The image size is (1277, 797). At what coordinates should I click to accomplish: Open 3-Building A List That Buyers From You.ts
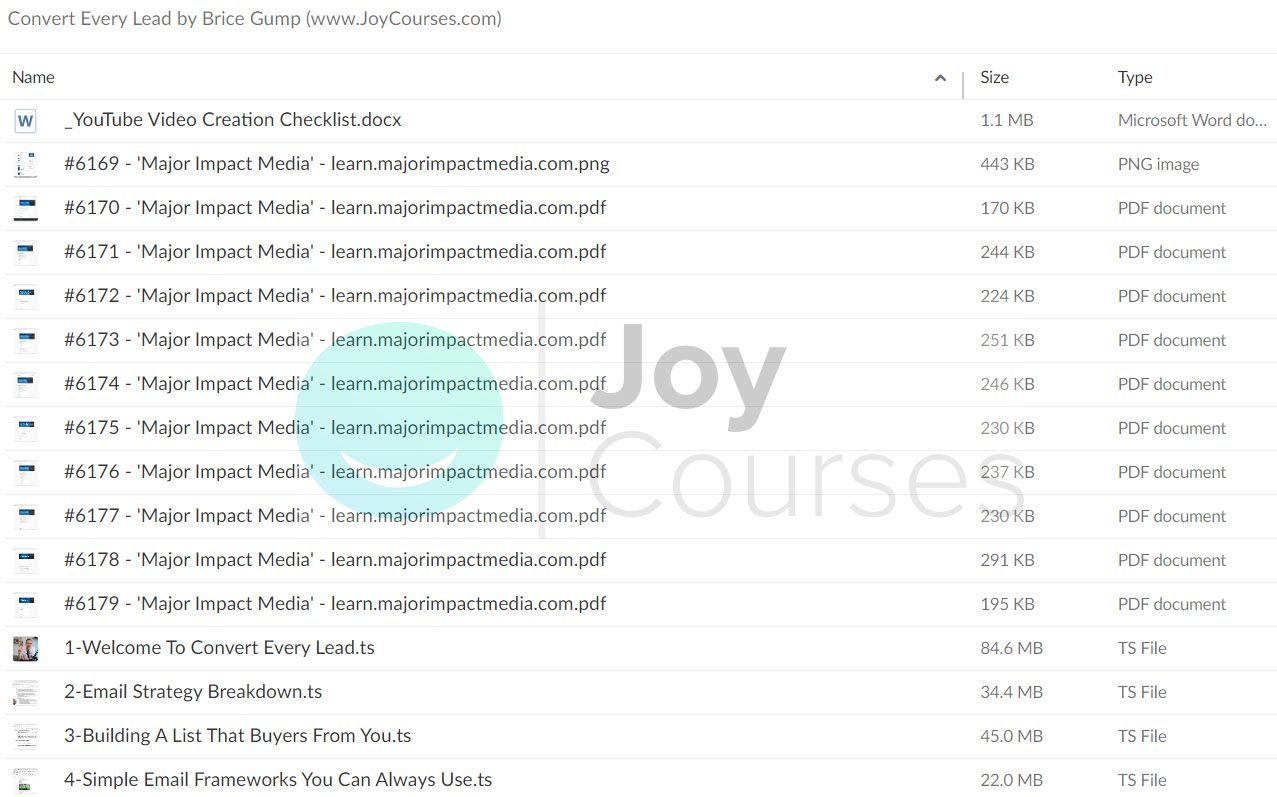click(238, 736)
